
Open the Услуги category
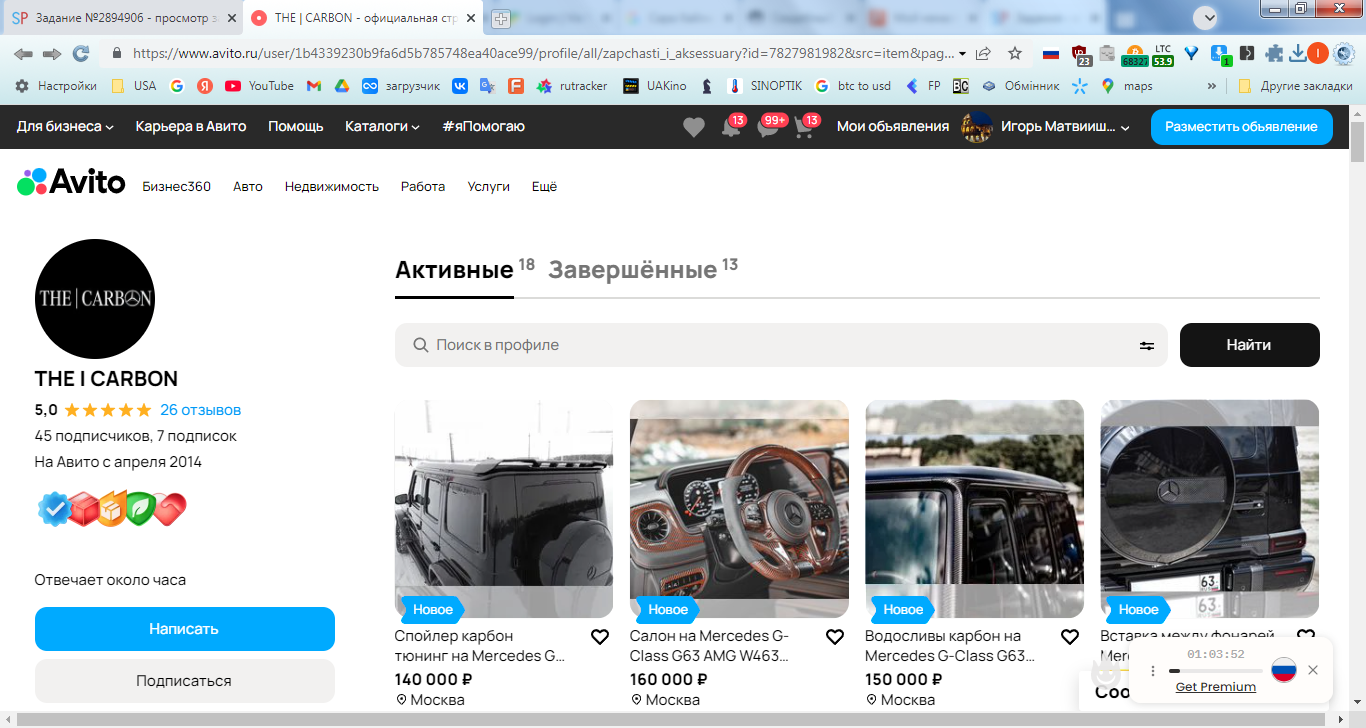pyautogui.click(x=489, y=186)
